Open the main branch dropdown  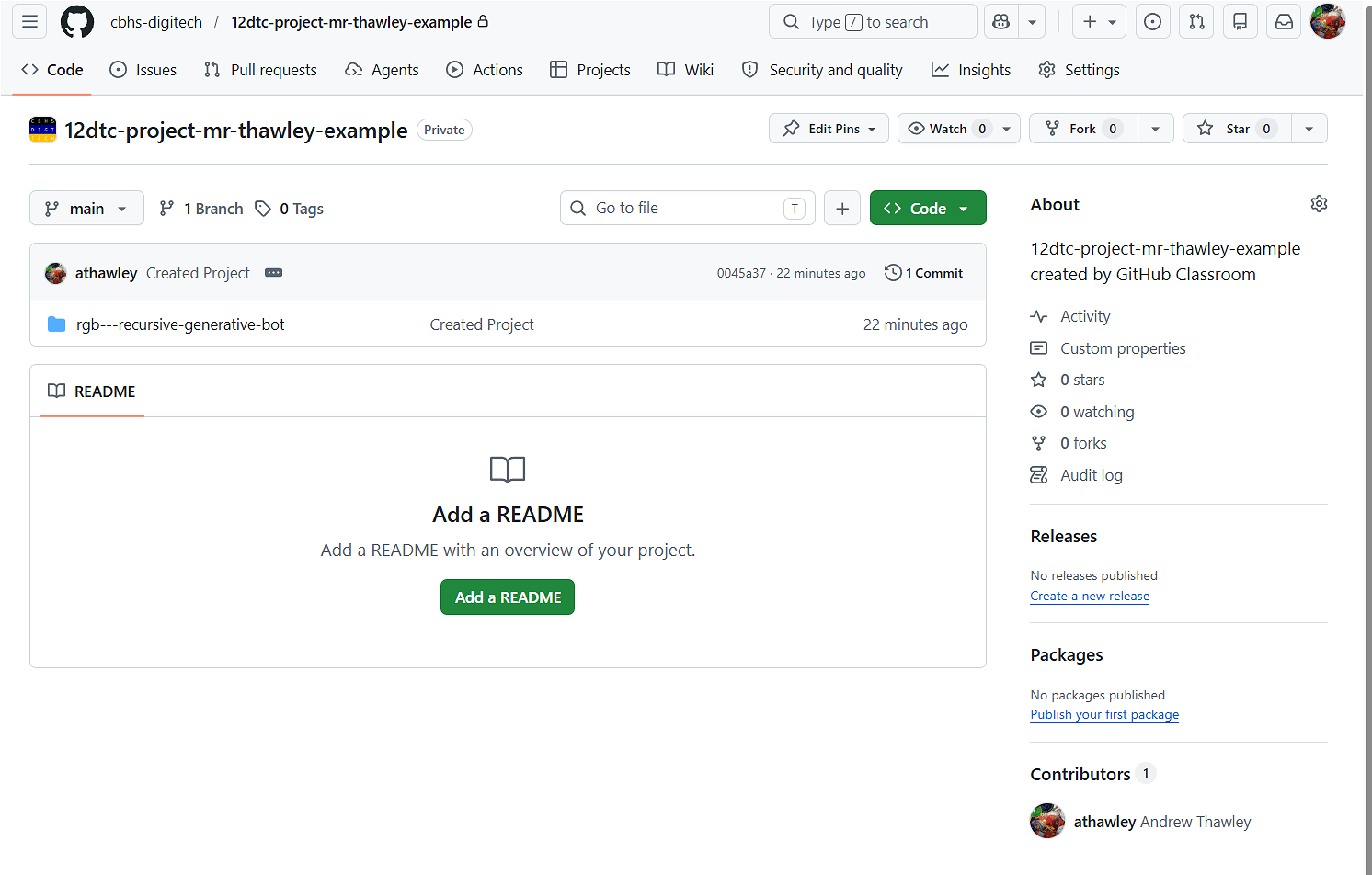86,208
